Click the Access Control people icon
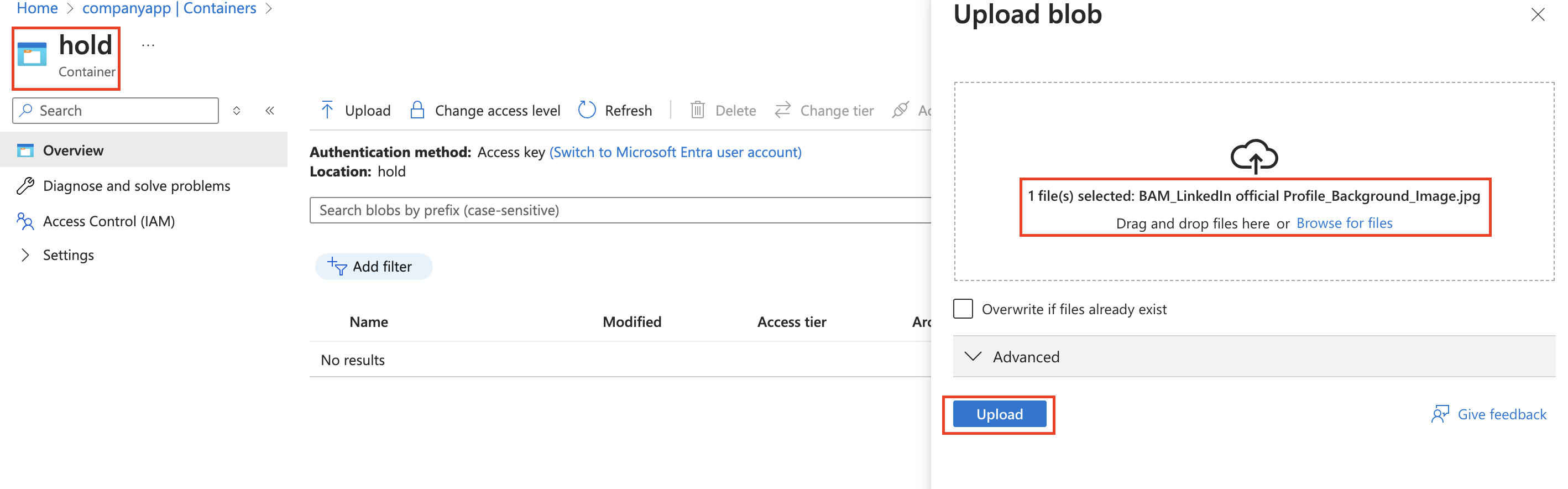Screen dimensions: 1568x489 coord(25,221)
